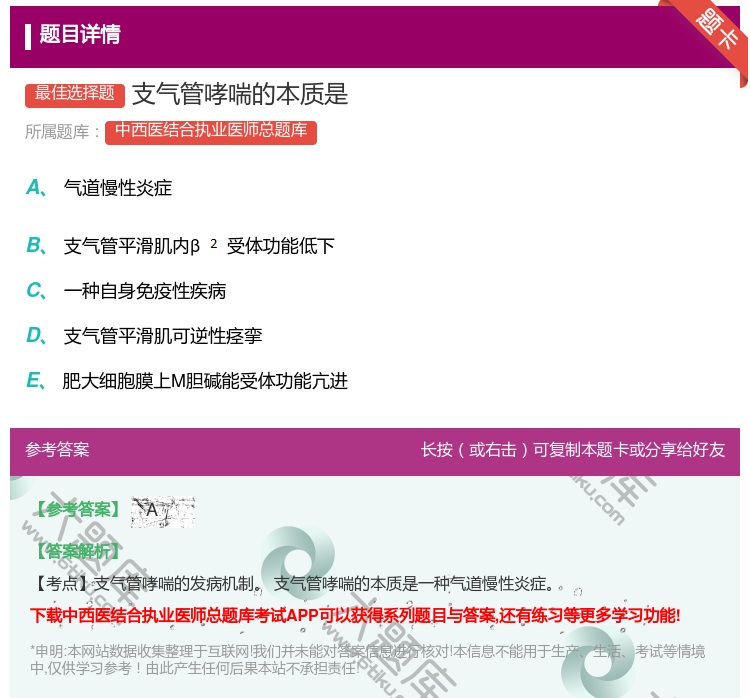Select option D 支气管平滑肌可逆性痉挛

pyautogui.click(x=163, y=336)
